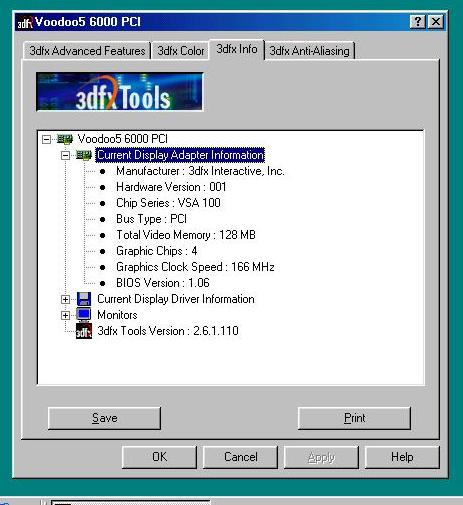Click the question mark help button in title bar
This screenshot has height=505, width=463.
coord(418,22)
